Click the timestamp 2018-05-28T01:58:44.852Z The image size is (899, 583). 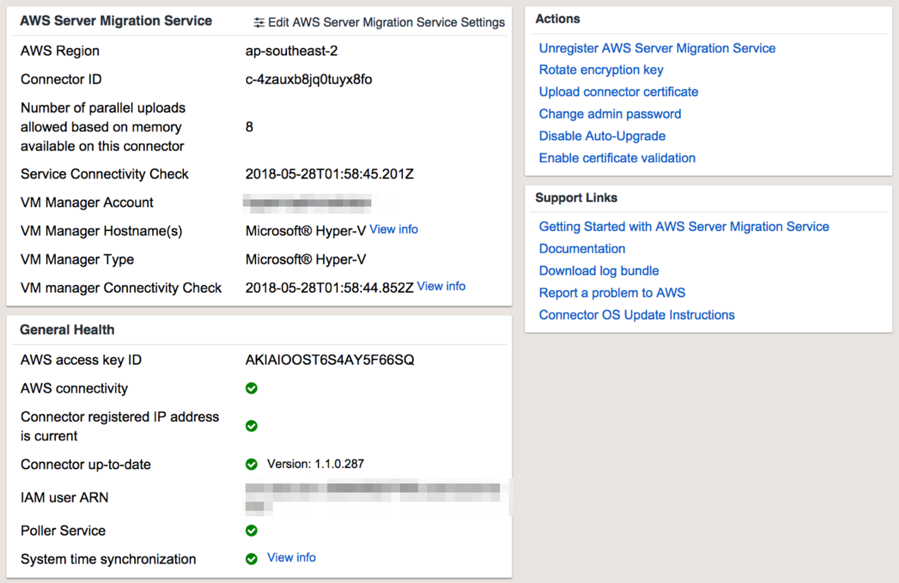coord(329,288)
